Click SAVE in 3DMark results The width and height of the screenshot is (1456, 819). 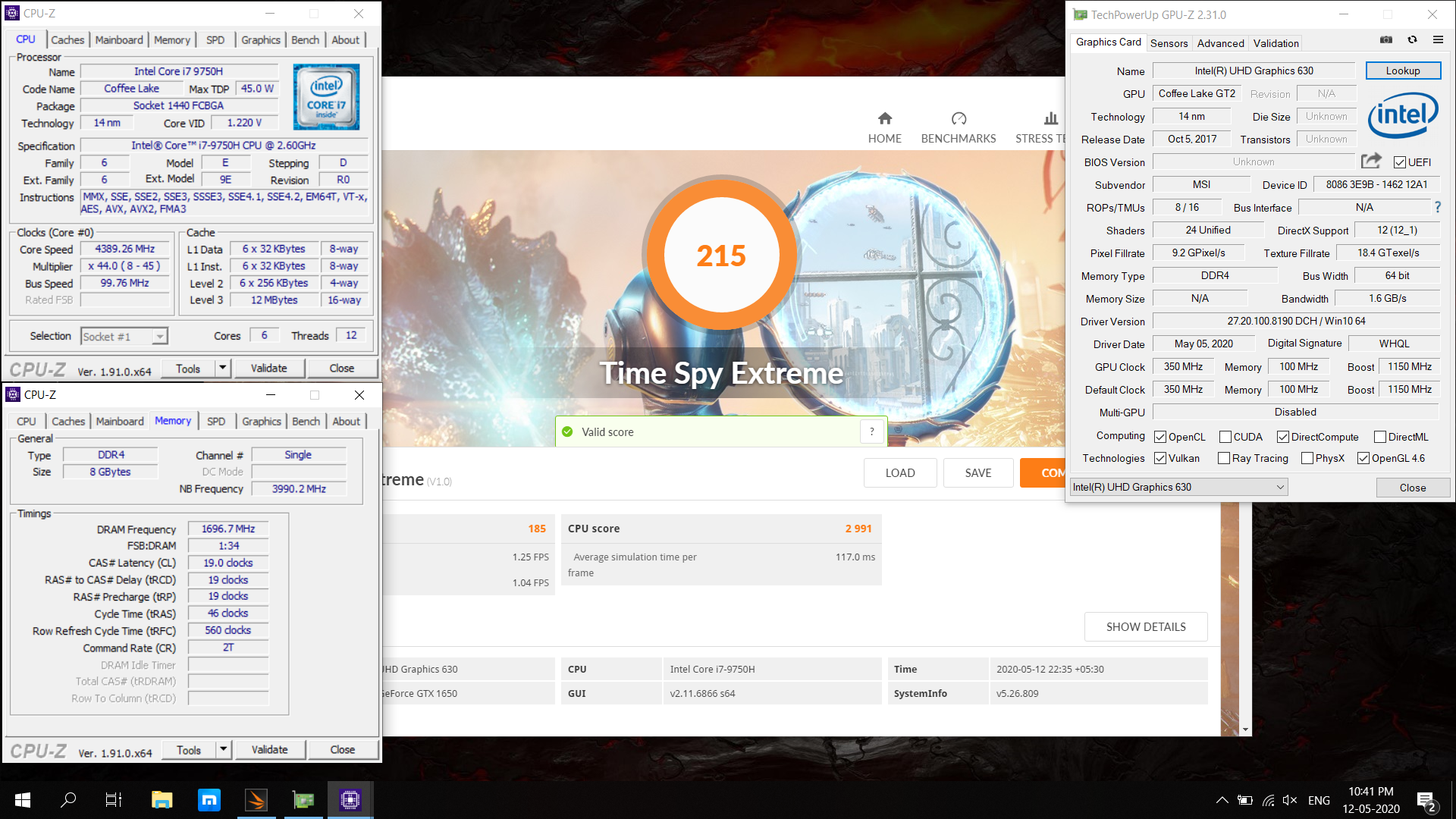pyautogui.click(x=978, y=472)
